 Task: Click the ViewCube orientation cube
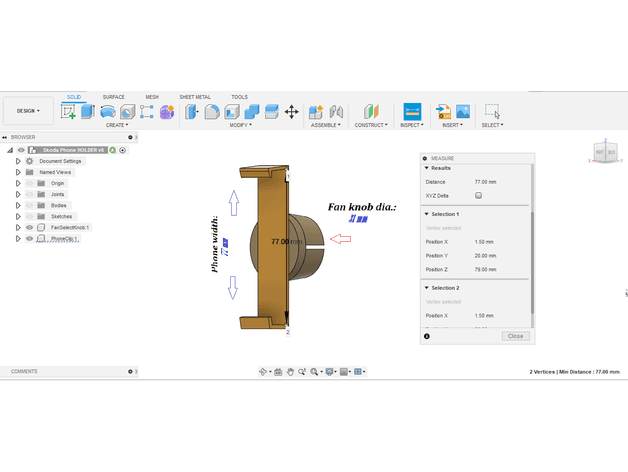coord(606,153)
